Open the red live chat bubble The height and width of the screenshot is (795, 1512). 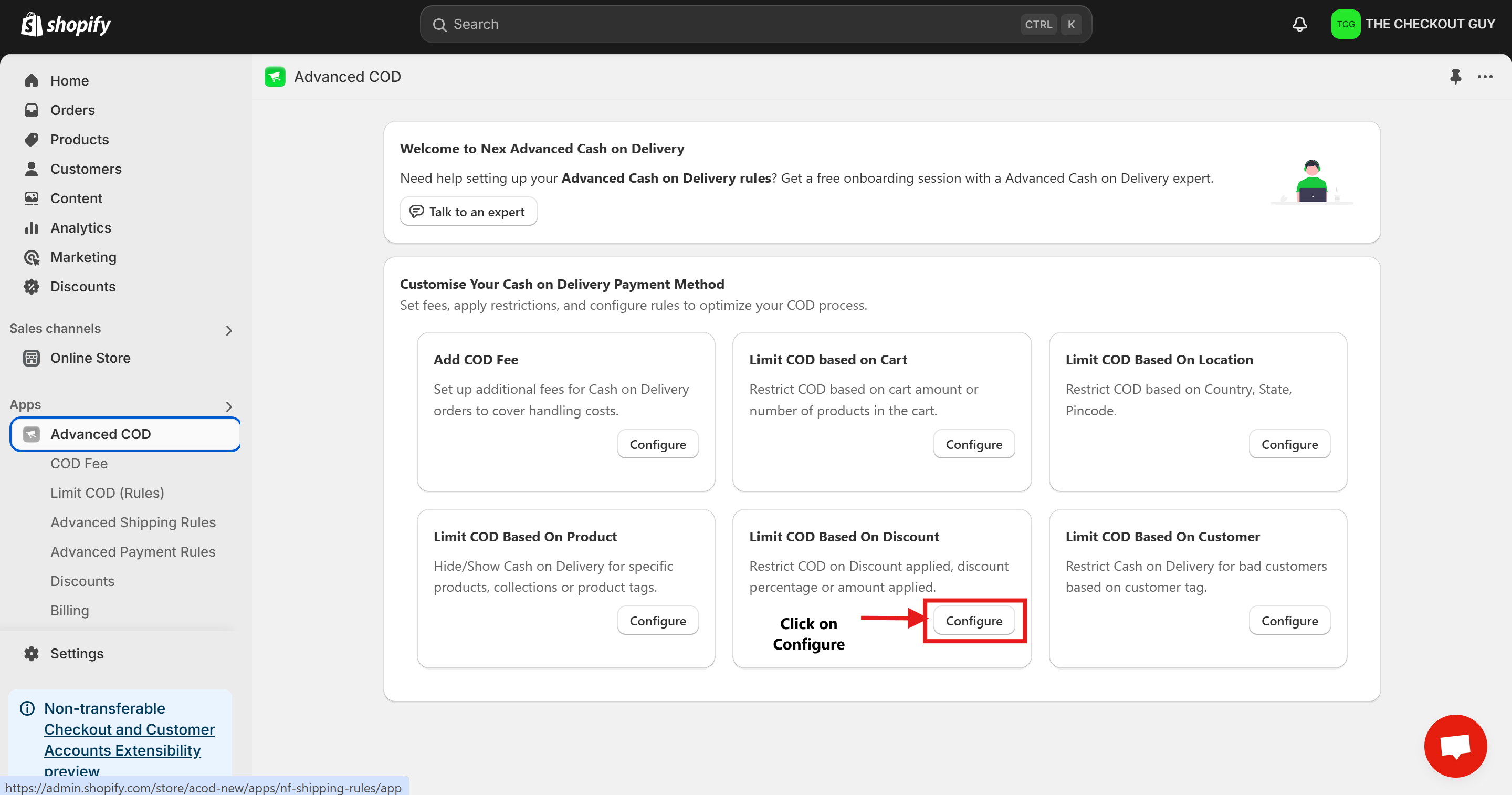coord(1456,746)
